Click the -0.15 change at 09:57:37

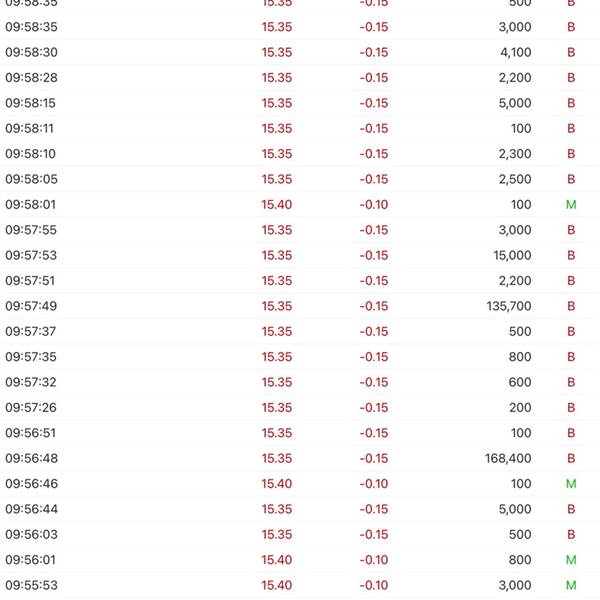[x=374, y=331]
